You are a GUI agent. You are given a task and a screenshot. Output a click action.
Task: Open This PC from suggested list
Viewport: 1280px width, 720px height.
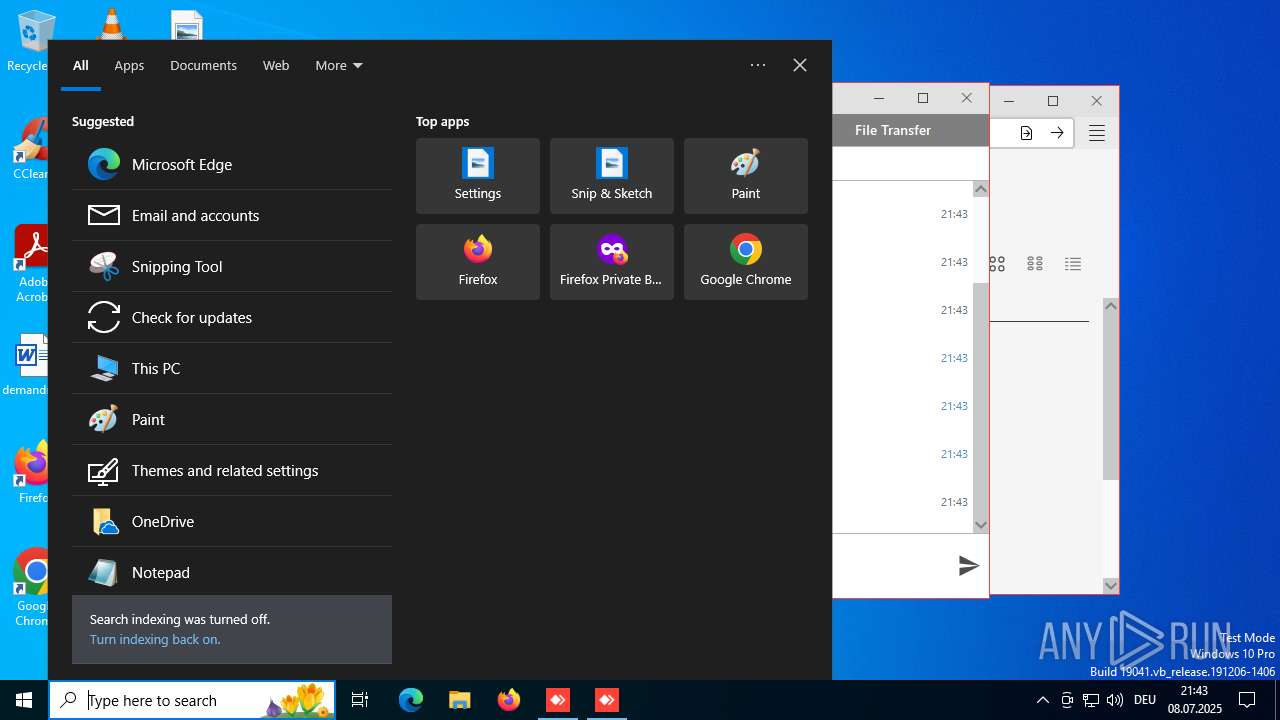pyautogui.click(x=232, y=368)
